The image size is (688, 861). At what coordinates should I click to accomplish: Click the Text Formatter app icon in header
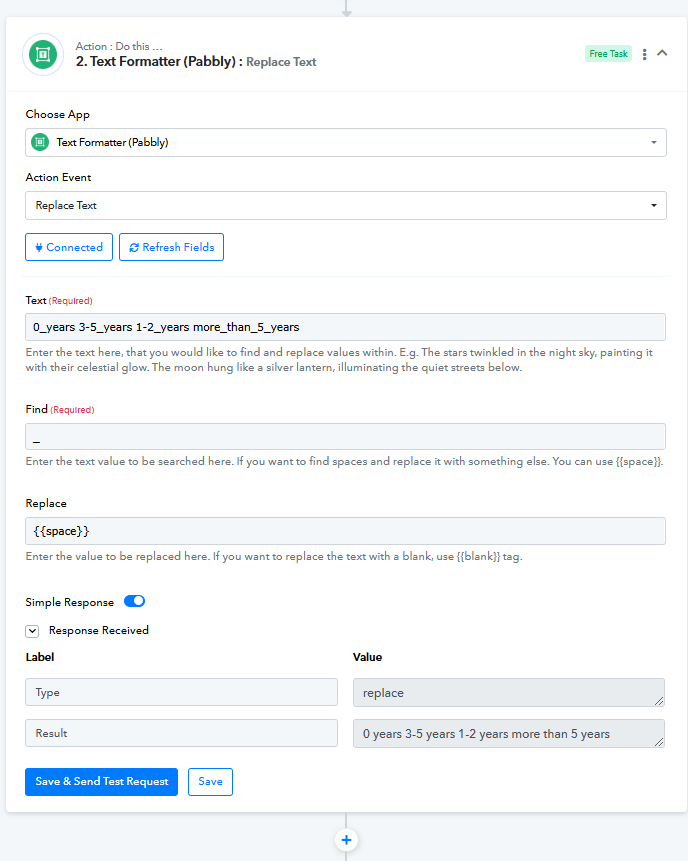[x=43, y=54]
